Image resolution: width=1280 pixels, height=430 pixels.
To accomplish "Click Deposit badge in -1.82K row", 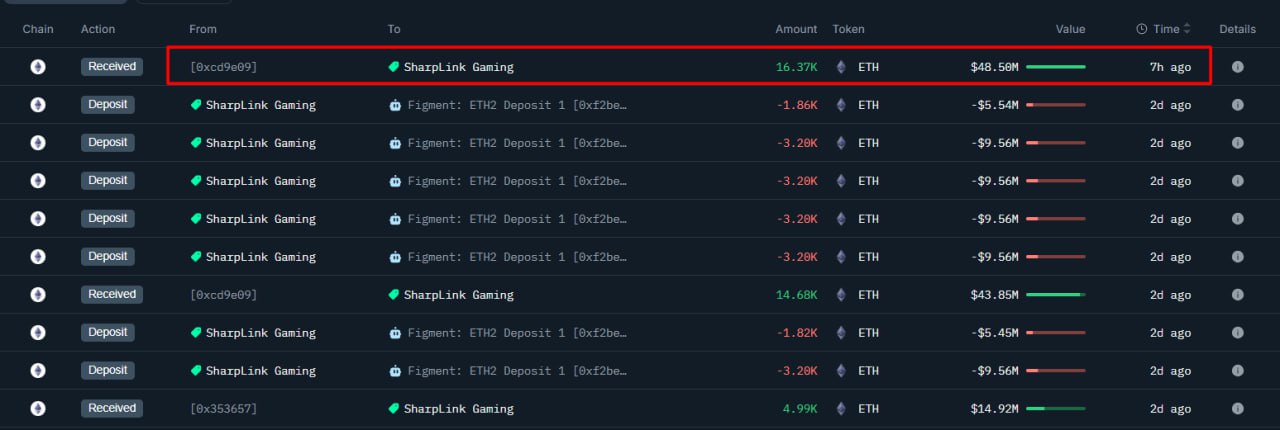I will (x=107, y=333).
